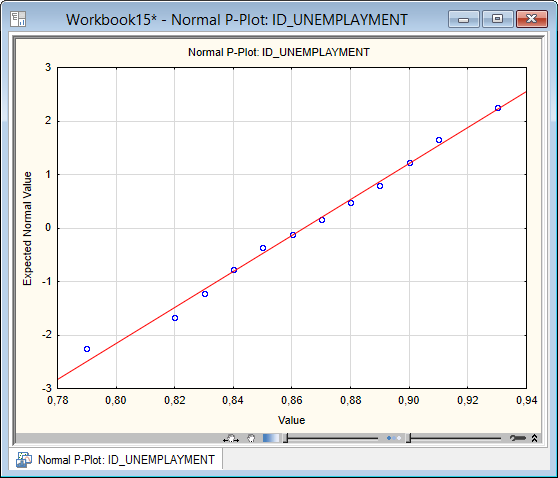This screenshot has width=558, height=478.
Task: Adjust the area transparency slider handle
Action: tap(285, 438)
